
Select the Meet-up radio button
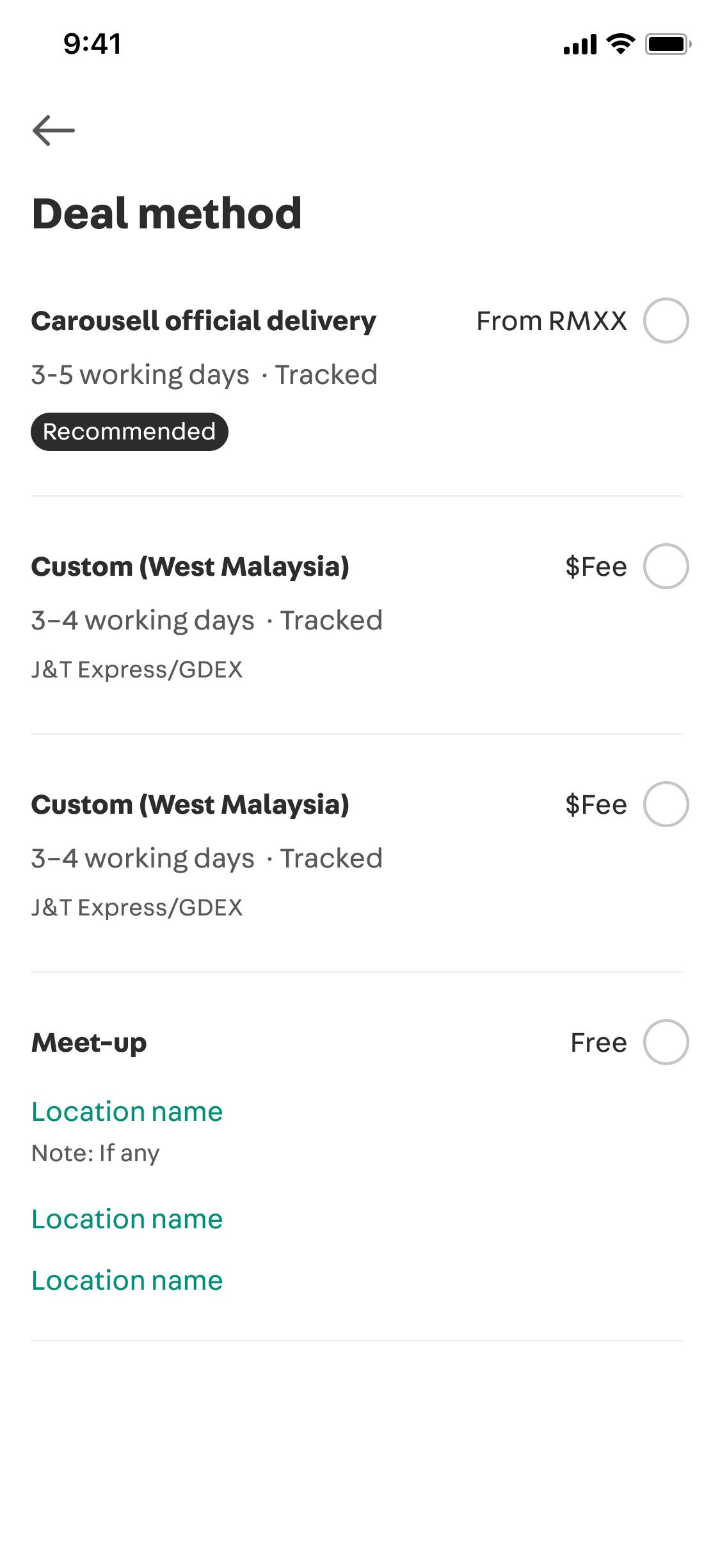coord(666,1042)
